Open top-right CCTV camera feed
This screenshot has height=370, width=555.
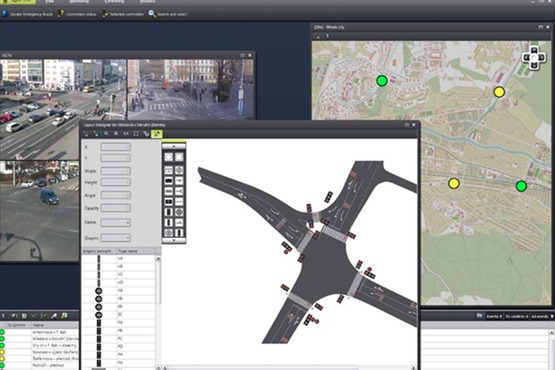coord(190,90)
